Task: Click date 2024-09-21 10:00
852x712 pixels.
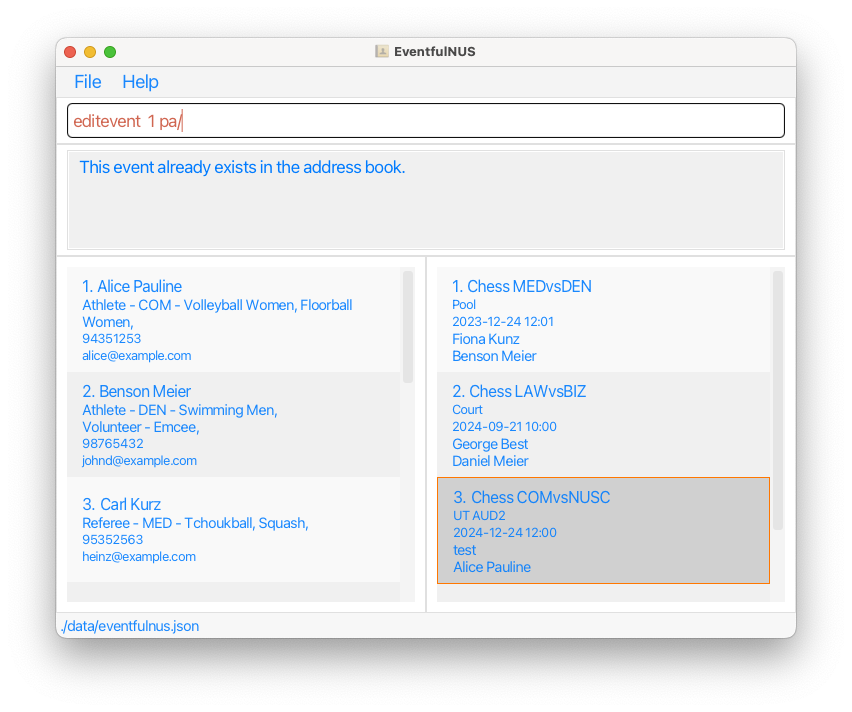Action: pyautogui.click(x=504, y=427)
